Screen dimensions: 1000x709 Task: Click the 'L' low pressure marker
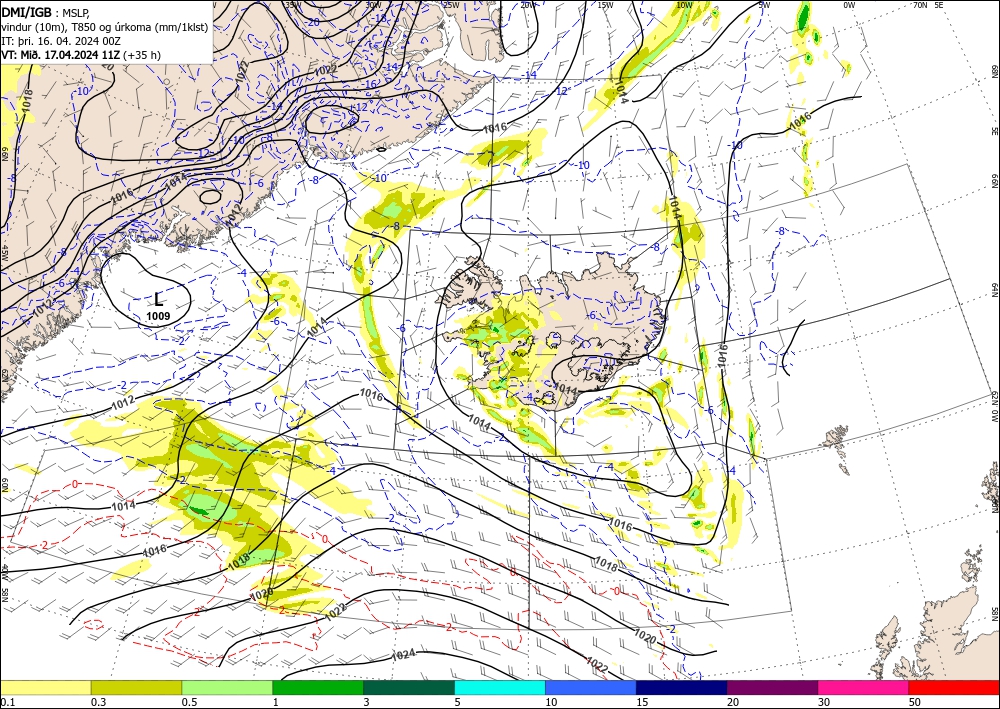click(x=158, y=300)
